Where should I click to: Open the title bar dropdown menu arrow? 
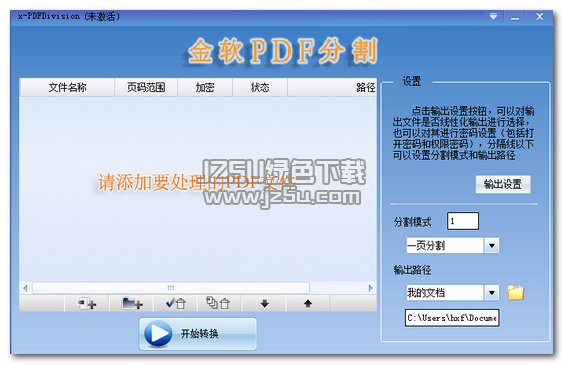coord(494,16)
